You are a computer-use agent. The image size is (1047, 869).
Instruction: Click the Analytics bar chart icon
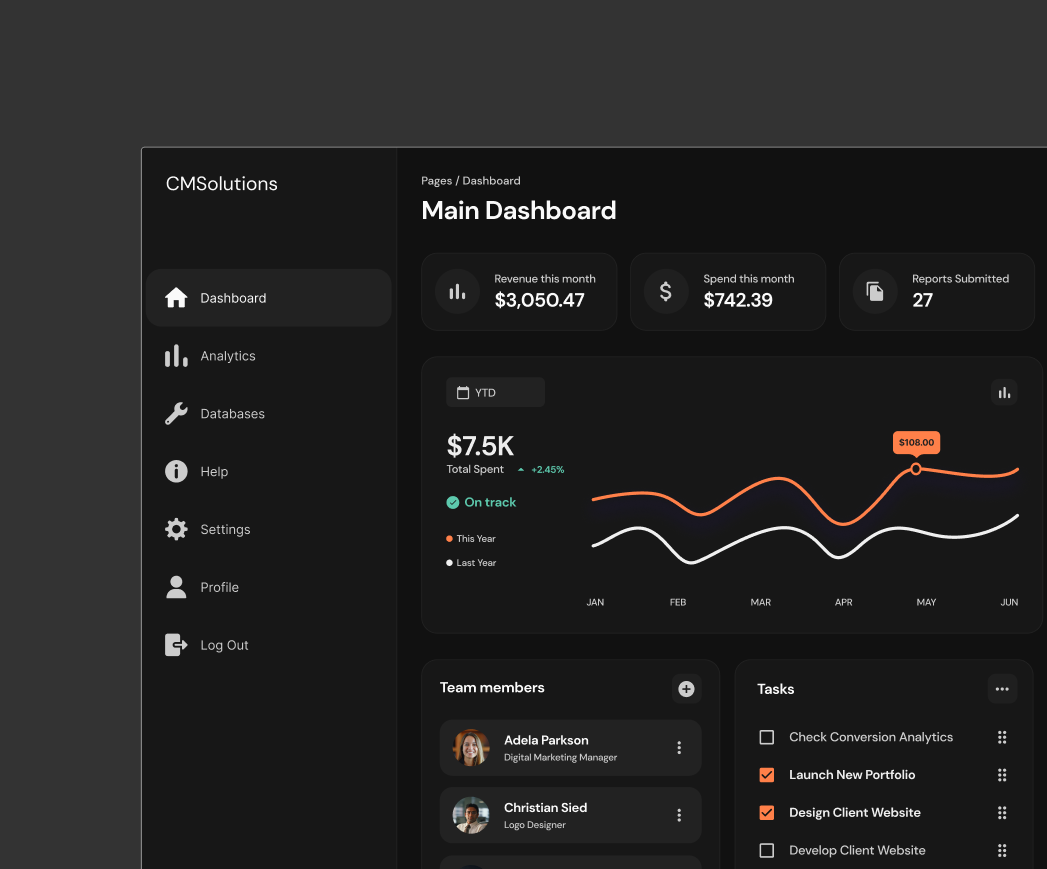176,355
